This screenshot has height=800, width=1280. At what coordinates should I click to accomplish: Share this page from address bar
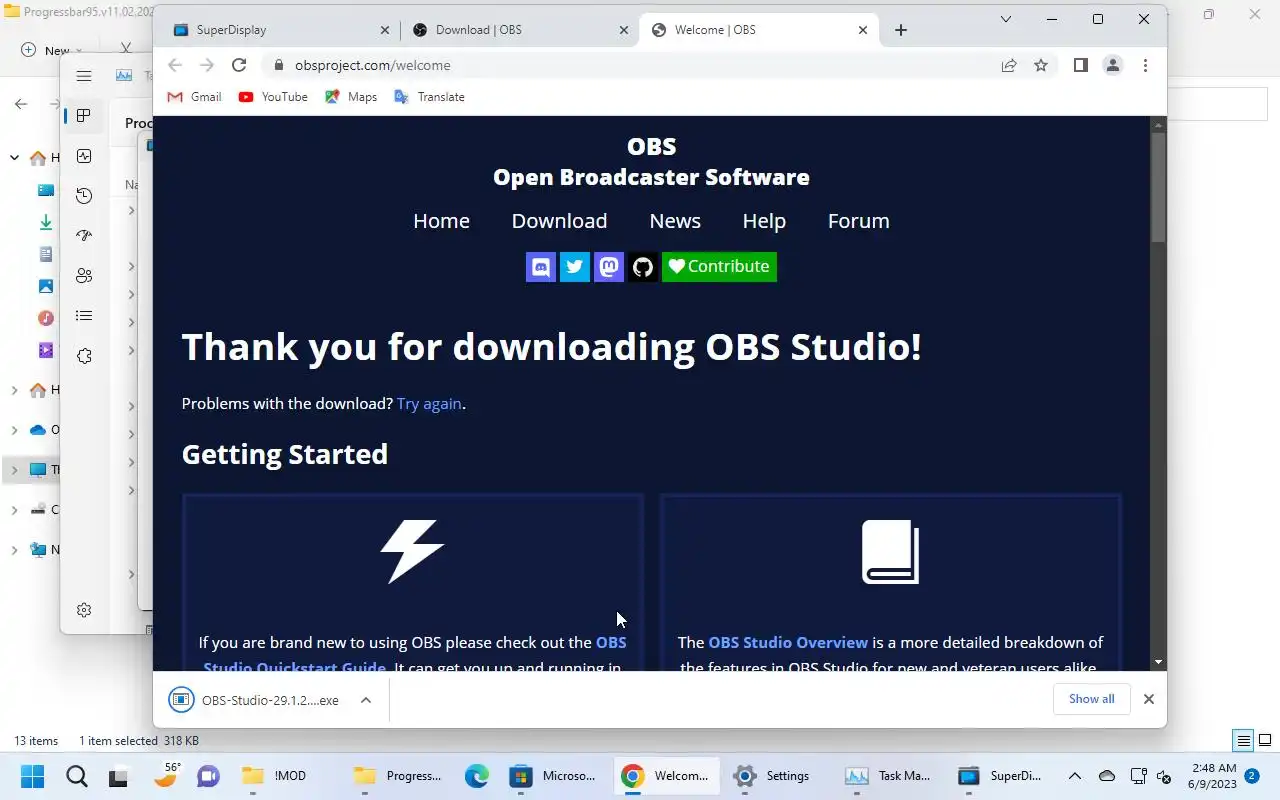[1009, 65]
